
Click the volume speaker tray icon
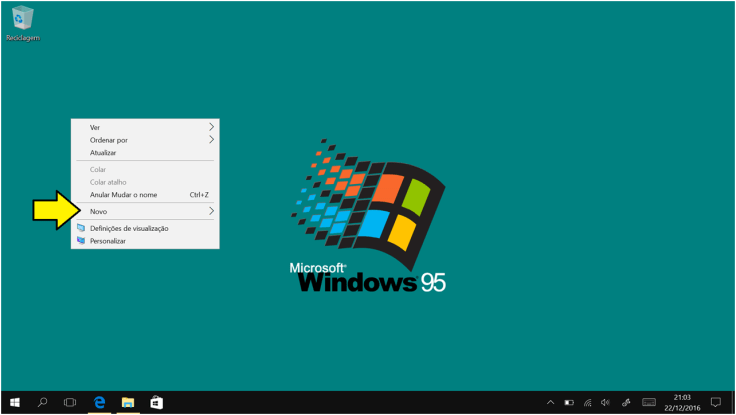605,402
